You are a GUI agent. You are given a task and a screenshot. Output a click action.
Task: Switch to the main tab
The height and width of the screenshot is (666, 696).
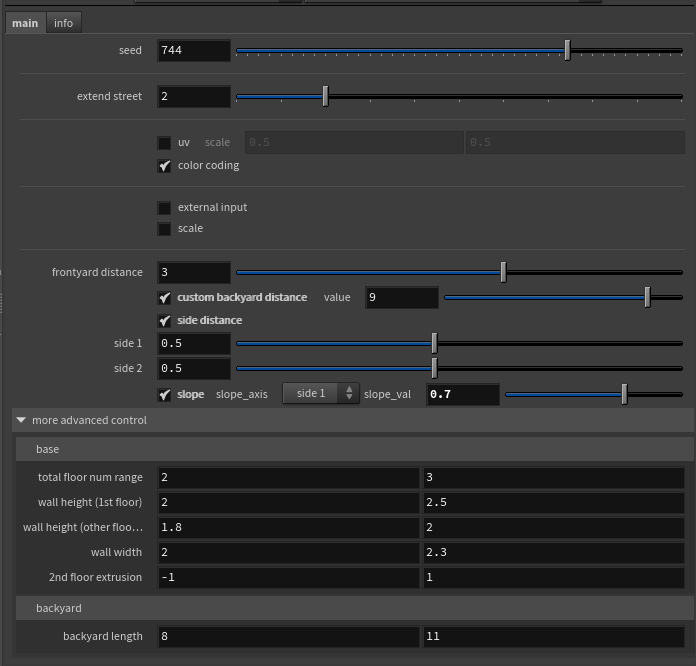25,23
